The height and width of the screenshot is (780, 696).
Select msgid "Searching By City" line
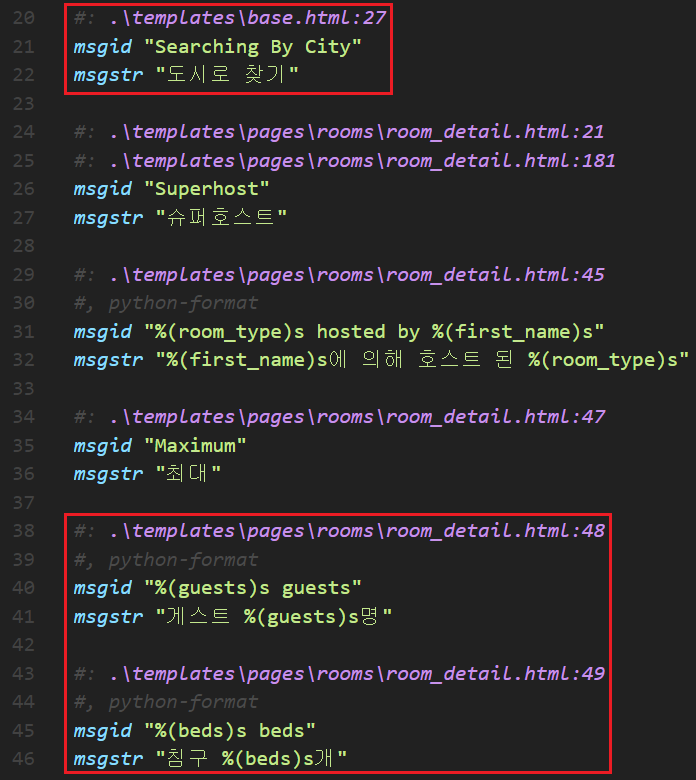click(217, 47)
